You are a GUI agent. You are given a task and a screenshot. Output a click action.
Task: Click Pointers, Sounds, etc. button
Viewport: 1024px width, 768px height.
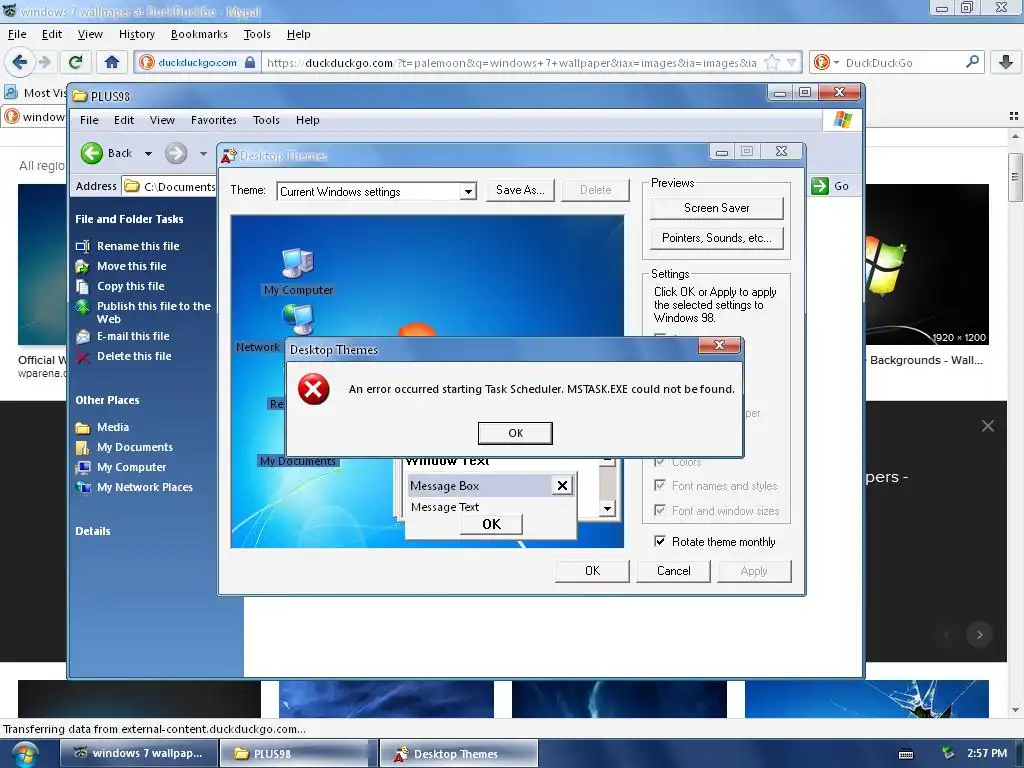click(x=716, y=238)
